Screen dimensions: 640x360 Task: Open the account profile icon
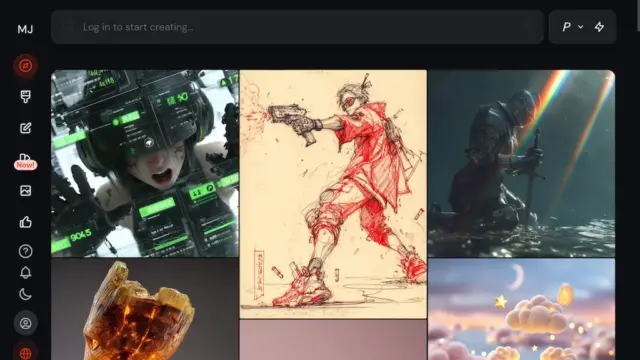pos(25,323)
